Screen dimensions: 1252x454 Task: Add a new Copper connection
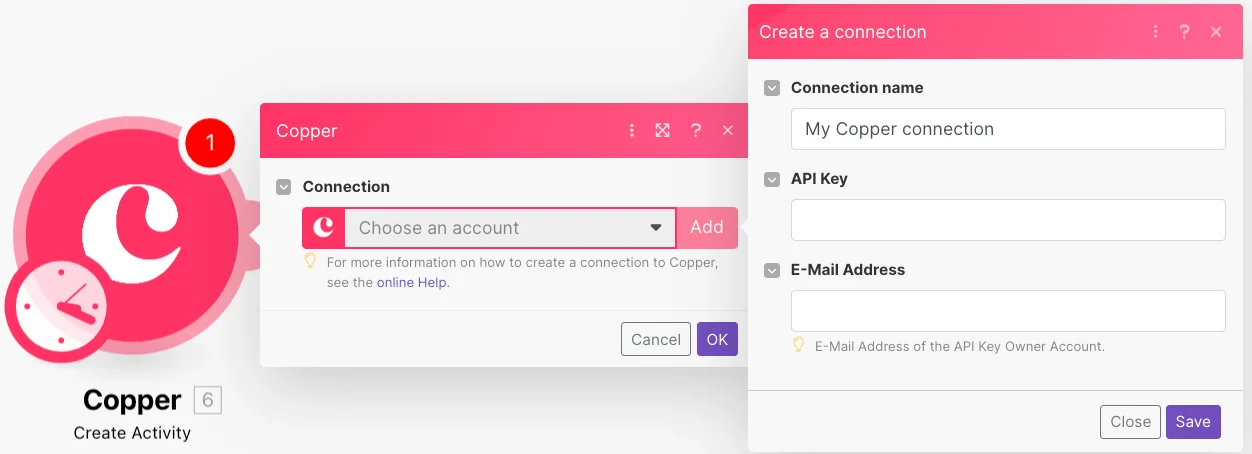pos(707,228)
